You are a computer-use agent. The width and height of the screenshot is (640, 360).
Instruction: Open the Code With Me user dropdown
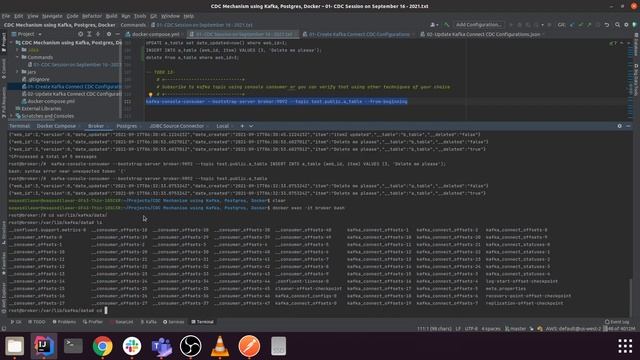(434, 25)
